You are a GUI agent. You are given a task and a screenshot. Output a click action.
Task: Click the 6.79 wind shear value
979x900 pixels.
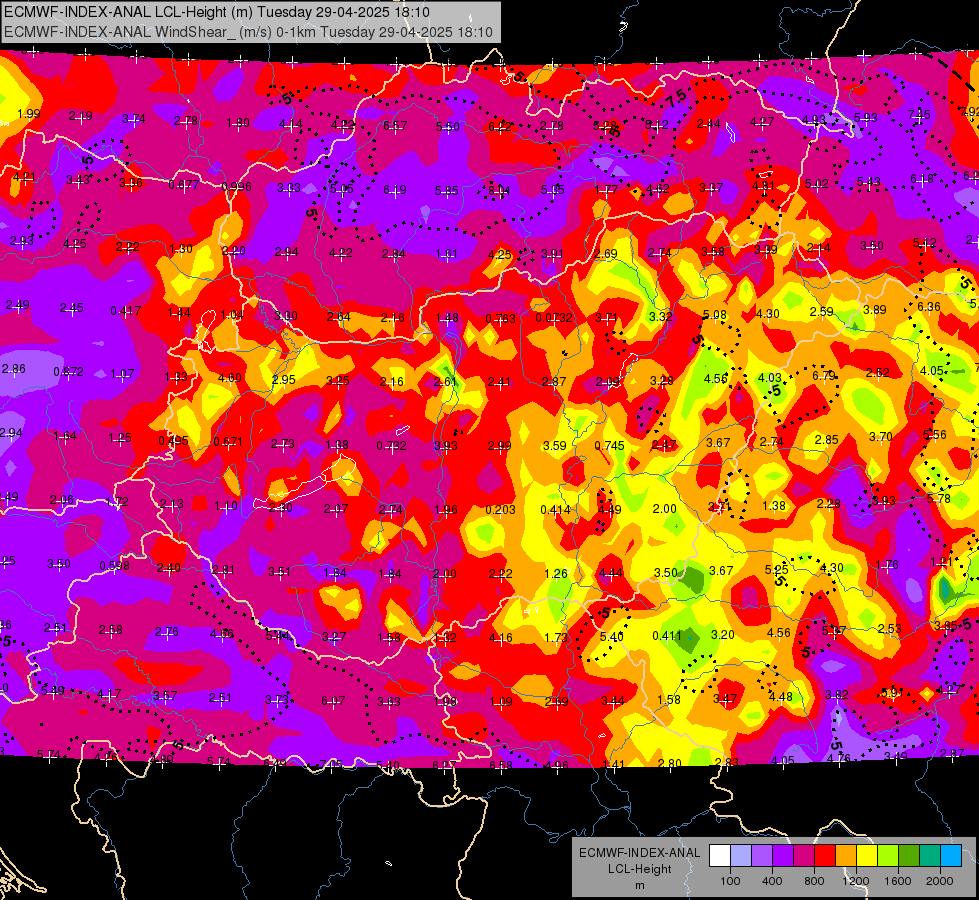tap(824, 375)
